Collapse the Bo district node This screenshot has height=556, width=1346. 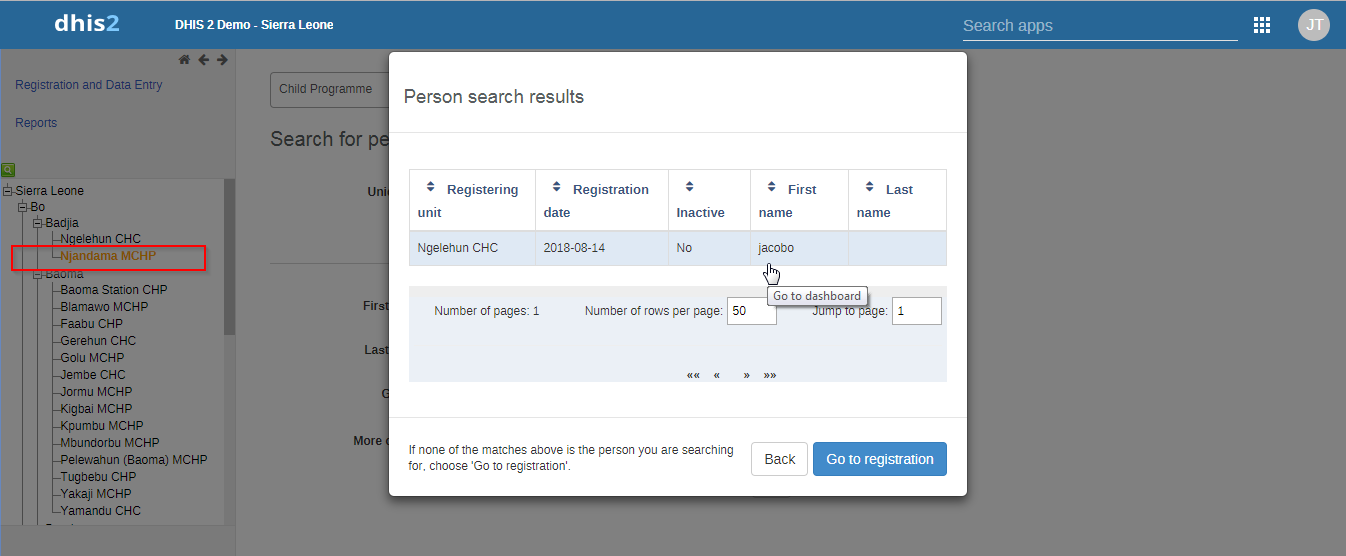pos(23,207)
